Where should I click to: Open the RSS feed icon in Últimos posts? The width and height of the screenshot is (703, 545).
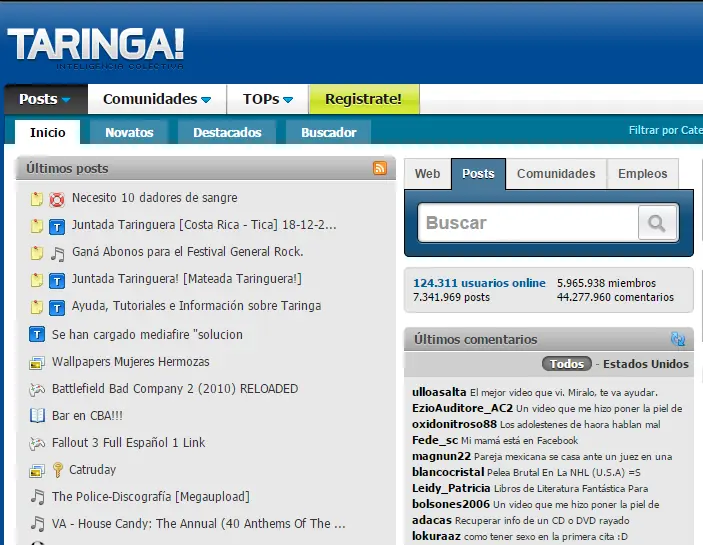(380, 168)
